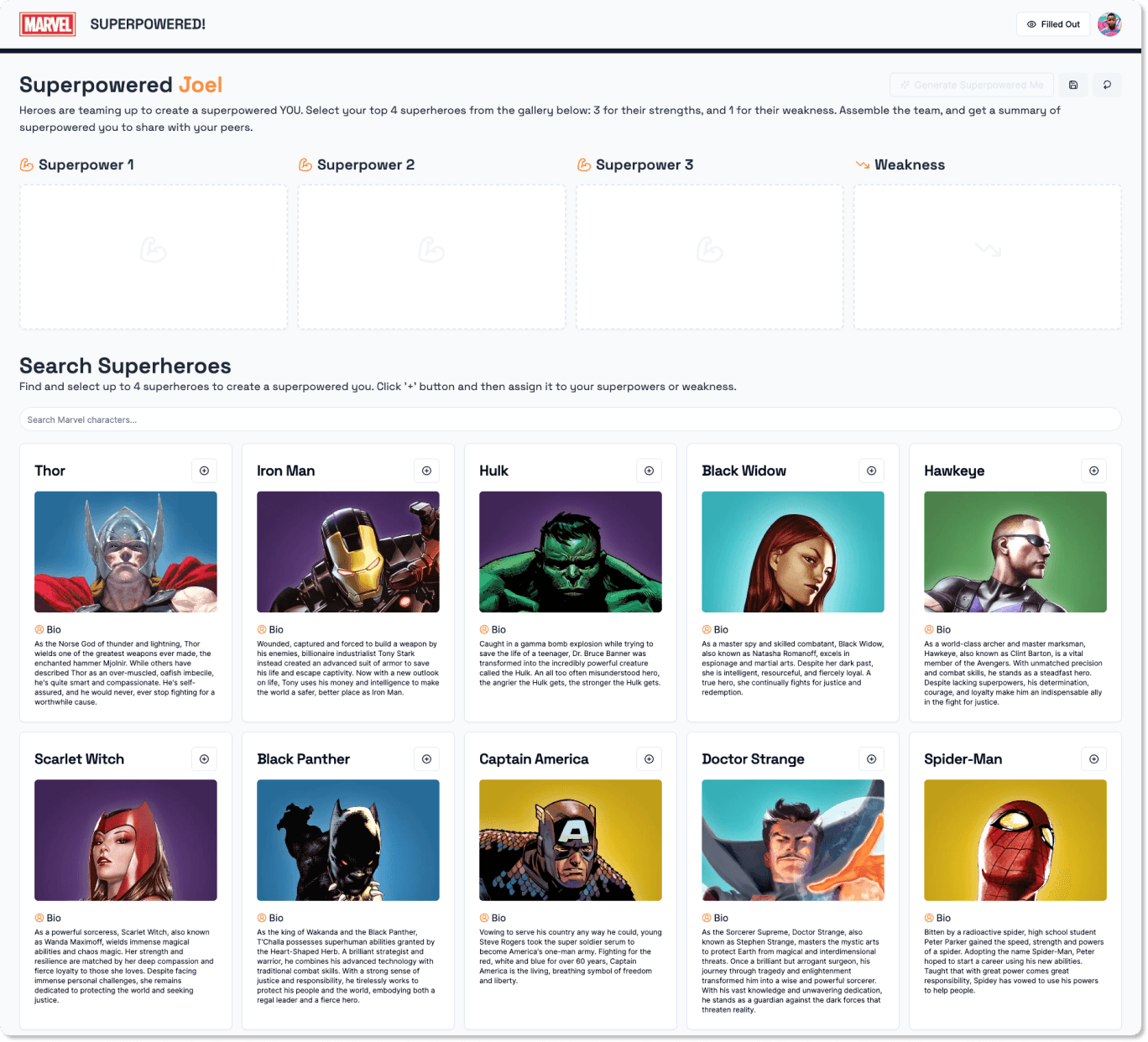The image size is (1148, 1042).
Task: Add Black Widow with the plus icon
Action: pos(871,471)
